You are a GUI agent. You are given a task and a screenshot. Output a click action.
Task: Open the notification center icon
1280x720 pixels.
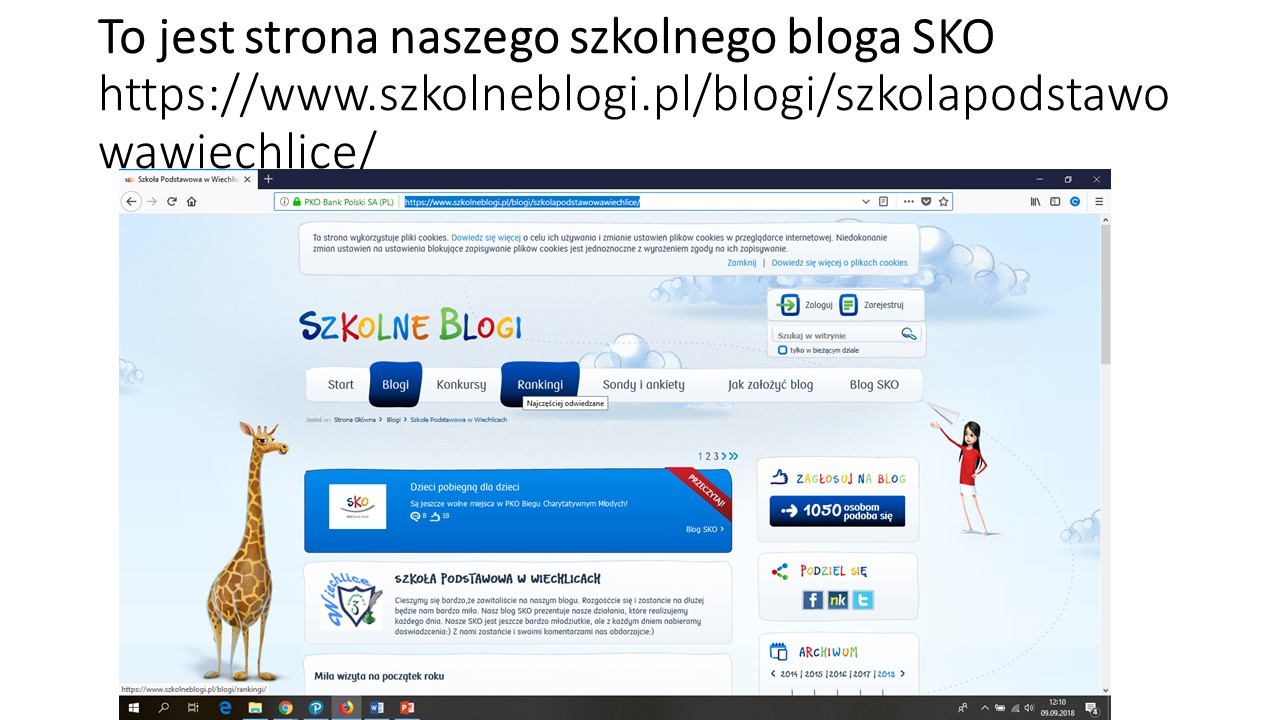pyautogui.click(x=1091, y=708)
